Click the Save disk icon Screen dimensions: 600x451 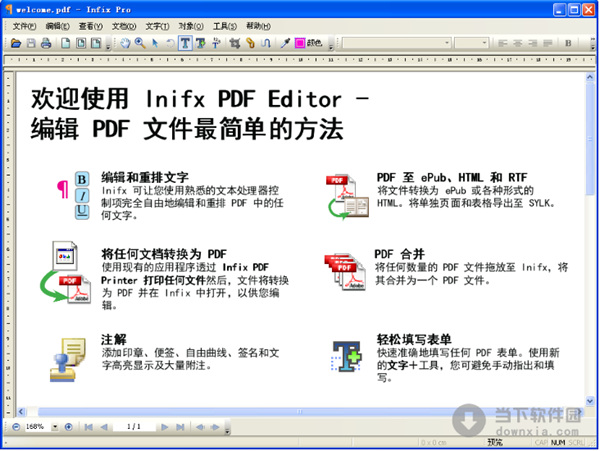(x=31, y=43)
